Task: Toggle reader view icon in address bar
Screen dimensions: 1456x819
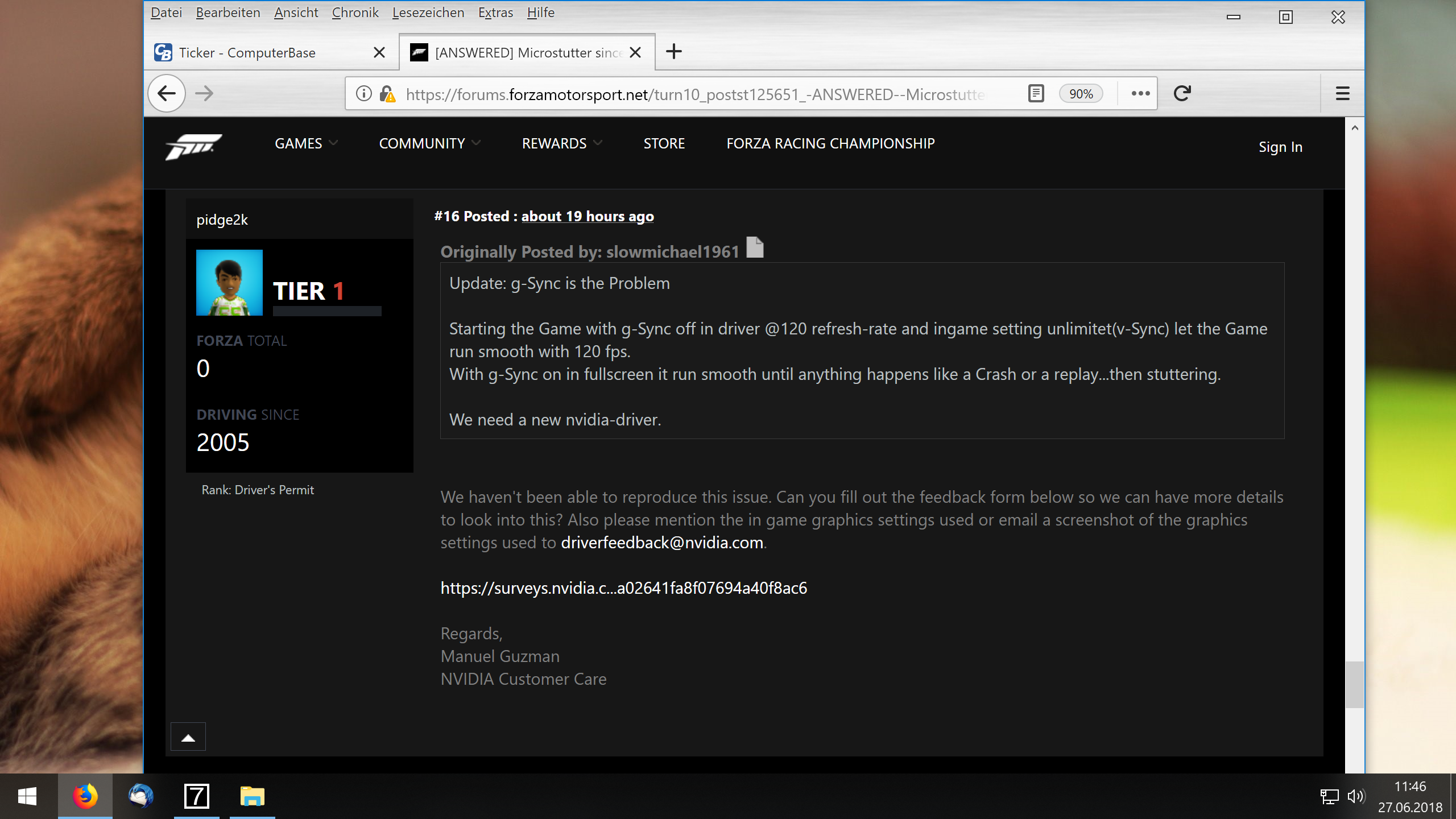Action: click(x=1036, y=93)
